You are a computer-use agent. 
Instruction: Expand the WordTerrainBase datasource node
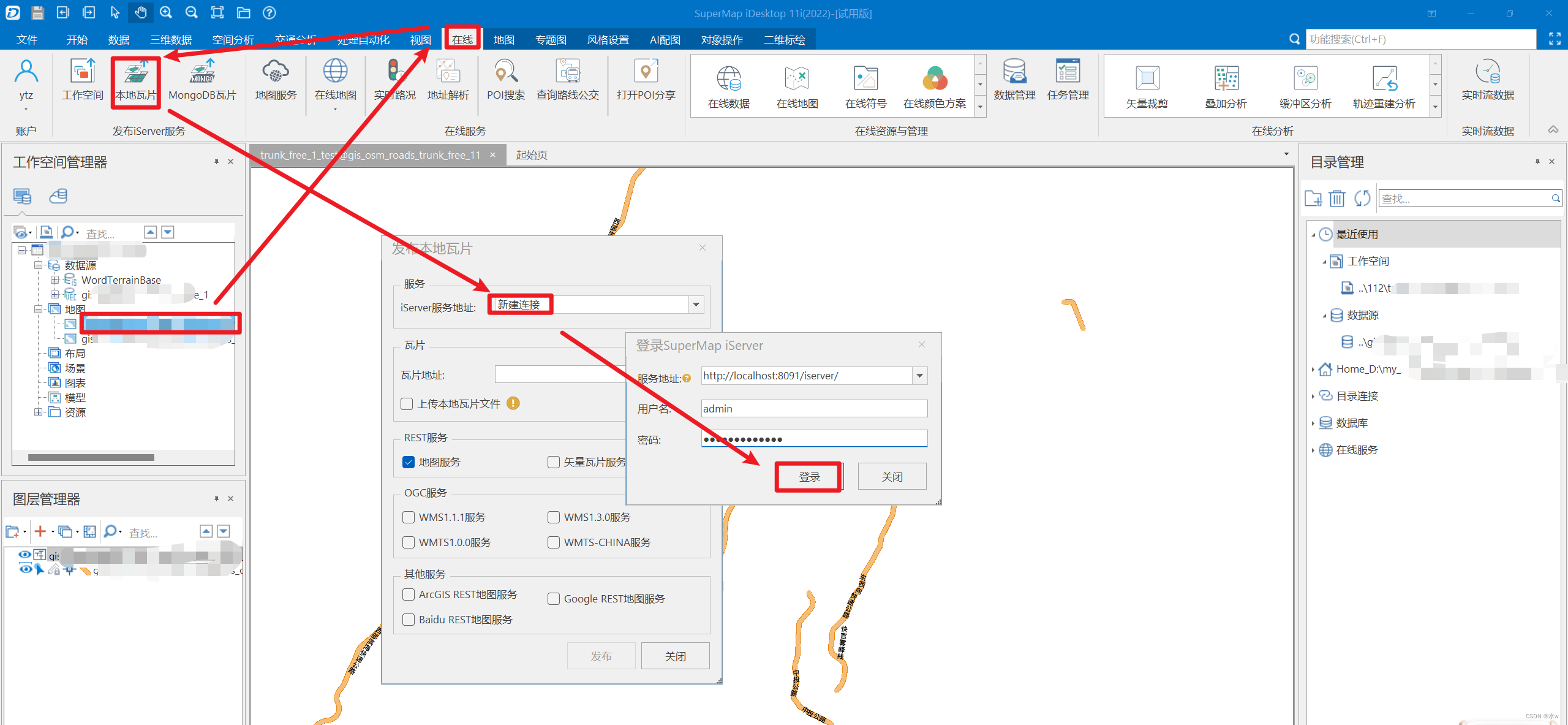[55, 280]
